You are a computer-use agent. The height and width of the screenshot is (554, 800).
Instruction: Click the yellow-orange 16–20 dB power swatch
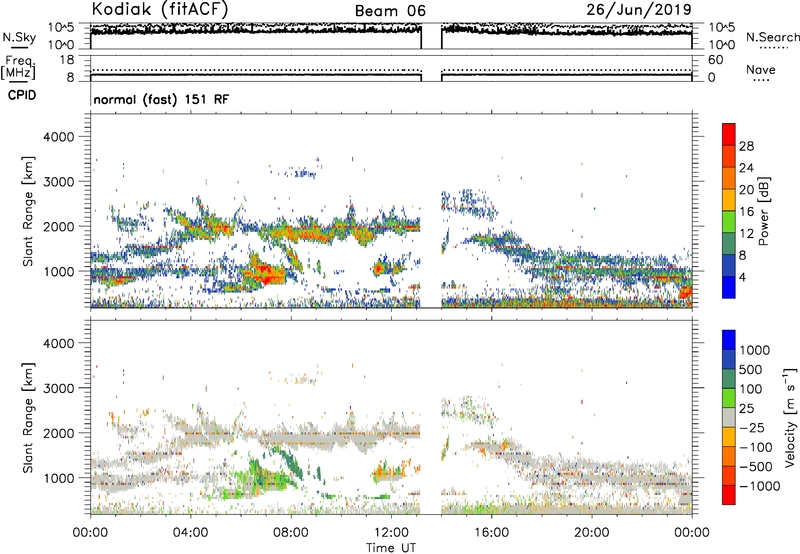(x=729, y=200)
